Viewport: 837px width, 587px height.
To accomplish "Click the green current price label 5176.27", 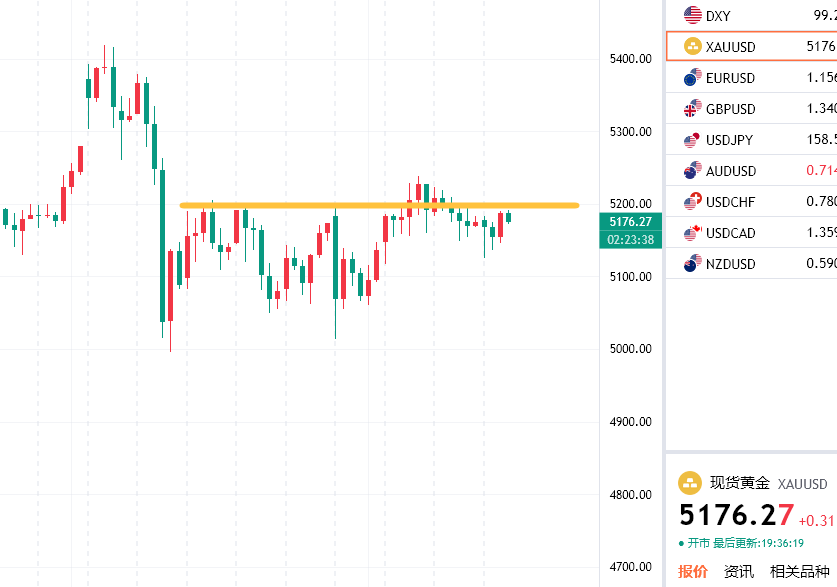I will (x=630, y=222).
